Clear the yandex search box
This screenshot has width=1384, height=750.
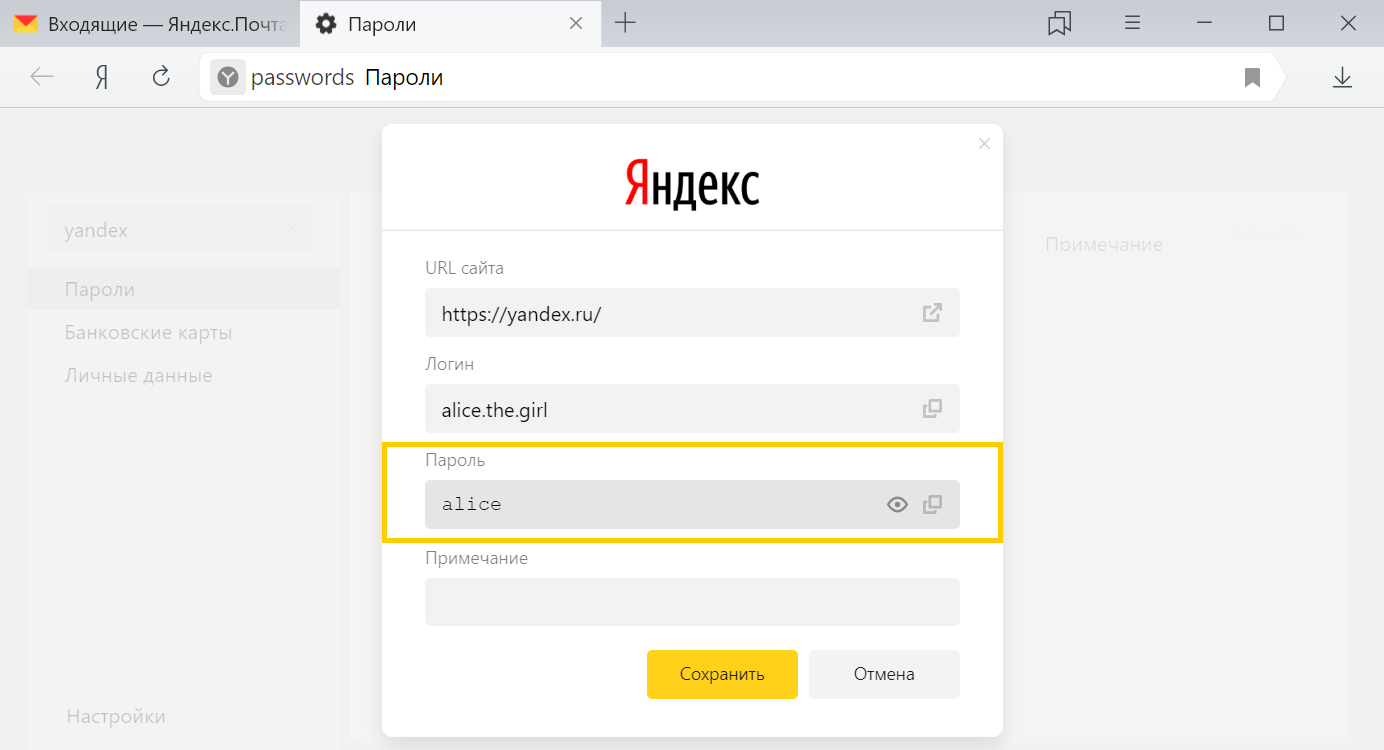tap(291, 229)
